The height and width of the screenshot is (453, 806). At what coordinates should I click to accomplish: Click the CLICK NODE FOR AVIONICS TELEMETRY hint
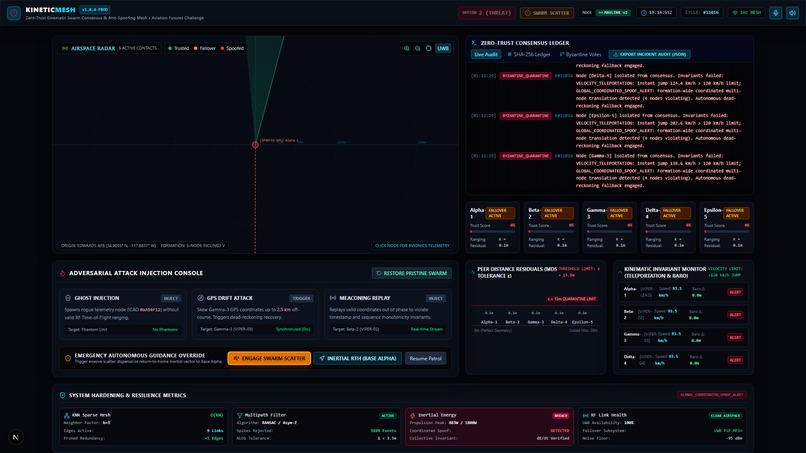[x=412, y=246]
